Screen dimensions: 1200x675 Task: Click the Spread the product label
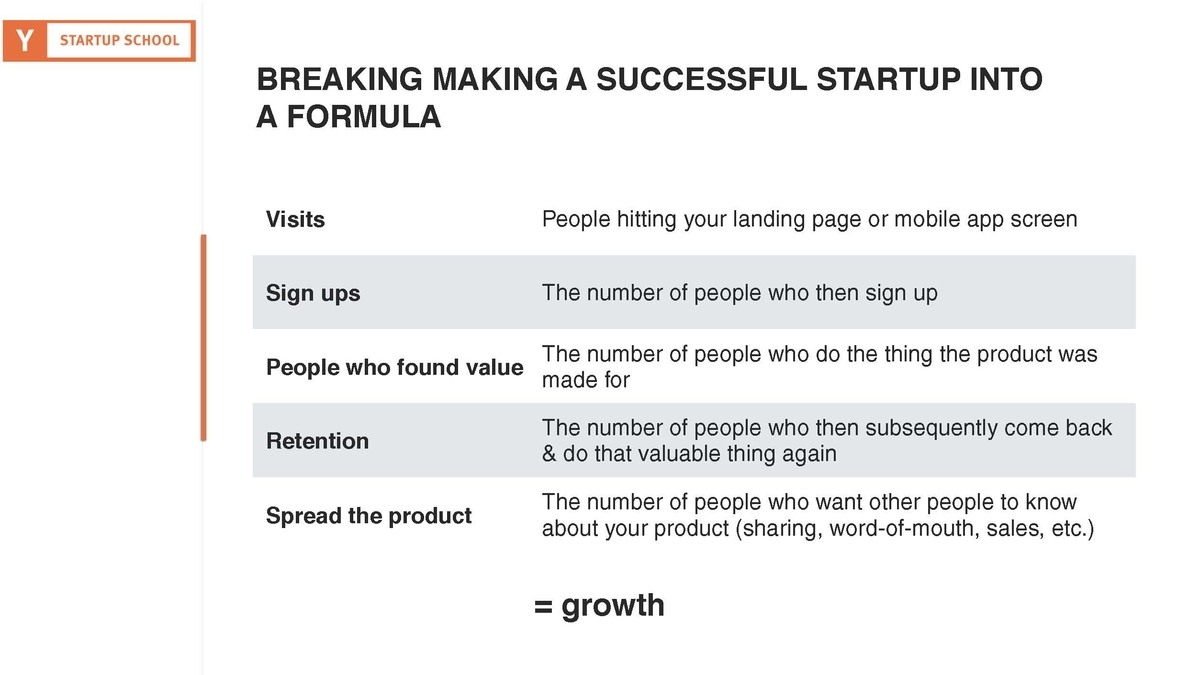tap(369, 516)
